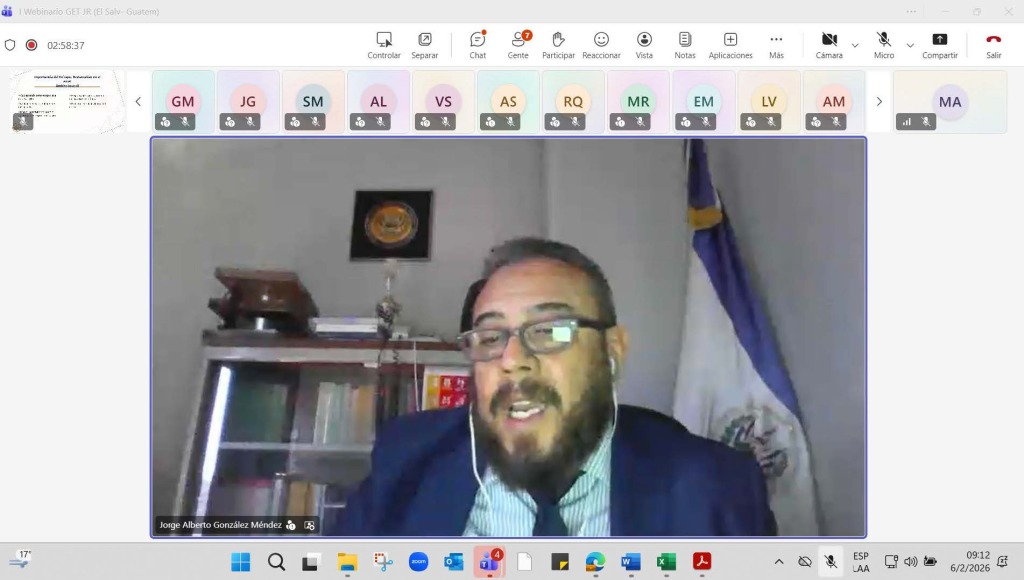Raise hand with Participar button
The image size is (1024, 580).
pyautogui.click(x=558, y=45)
